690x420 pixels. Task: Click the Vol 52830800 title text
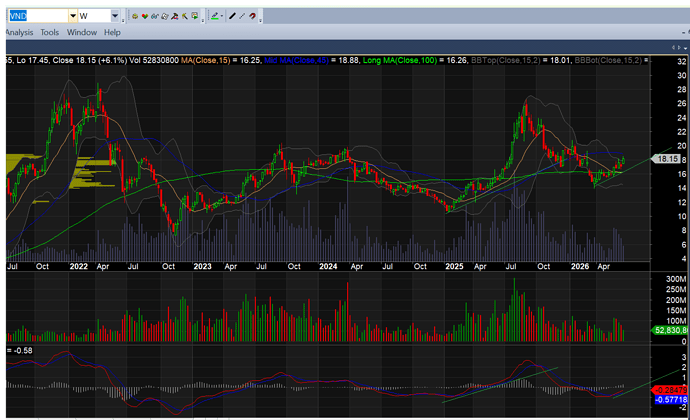coord(154,60)
